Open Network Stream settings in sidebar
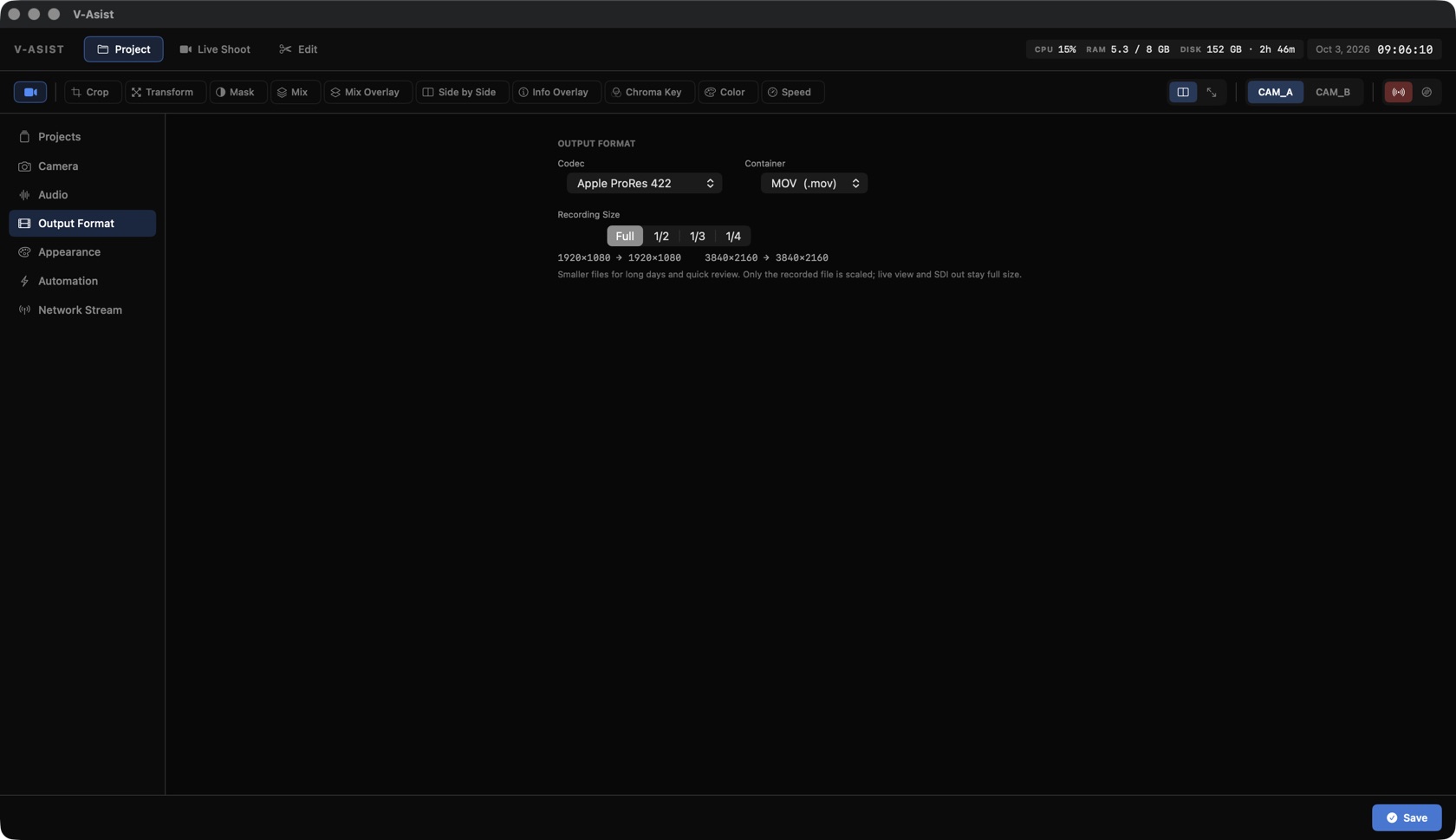This screenshot has height=840, width=1456. click(82, 310)
